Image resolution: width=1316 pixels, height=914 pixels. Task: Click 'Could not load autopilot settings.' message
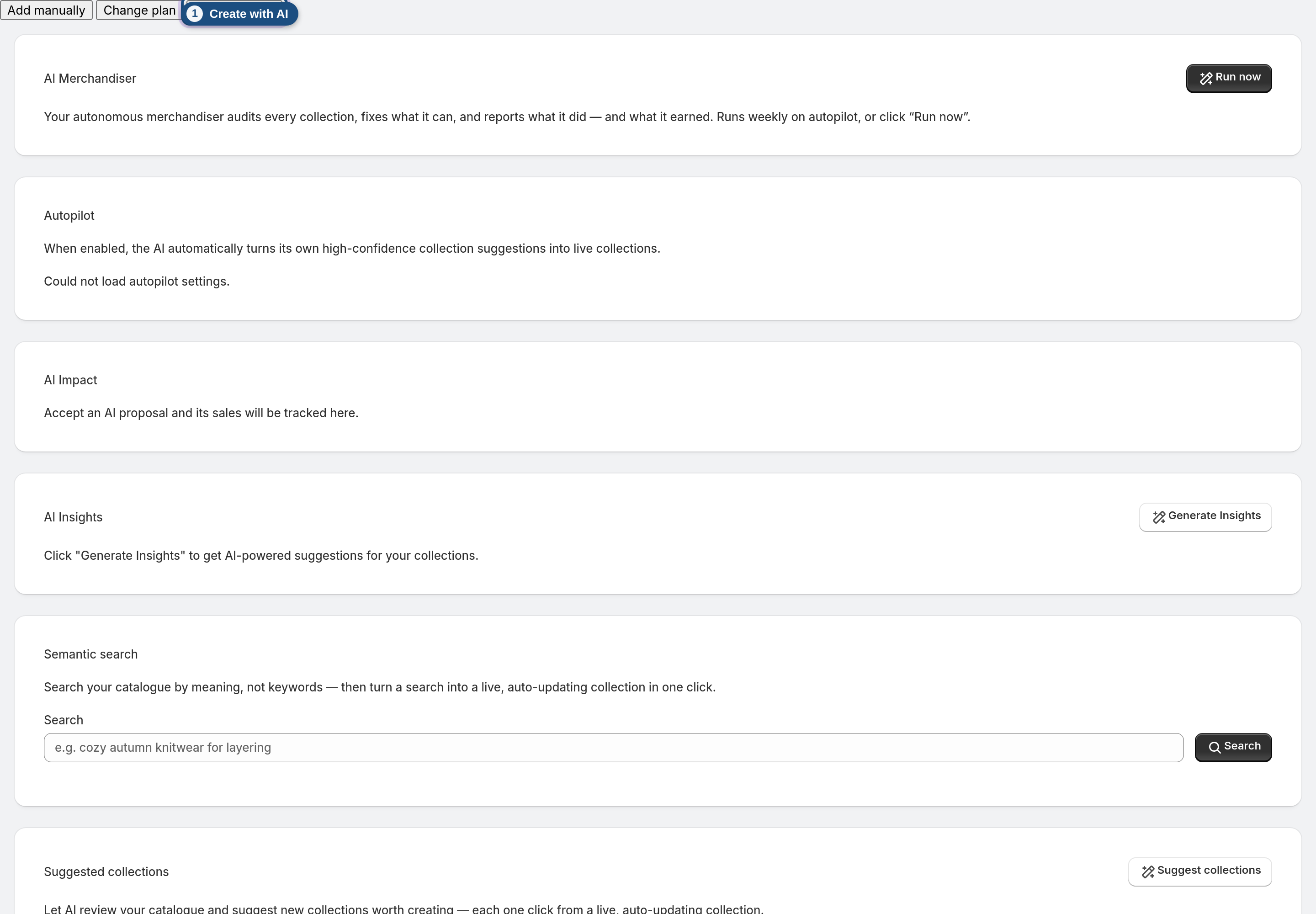[137, 281]
